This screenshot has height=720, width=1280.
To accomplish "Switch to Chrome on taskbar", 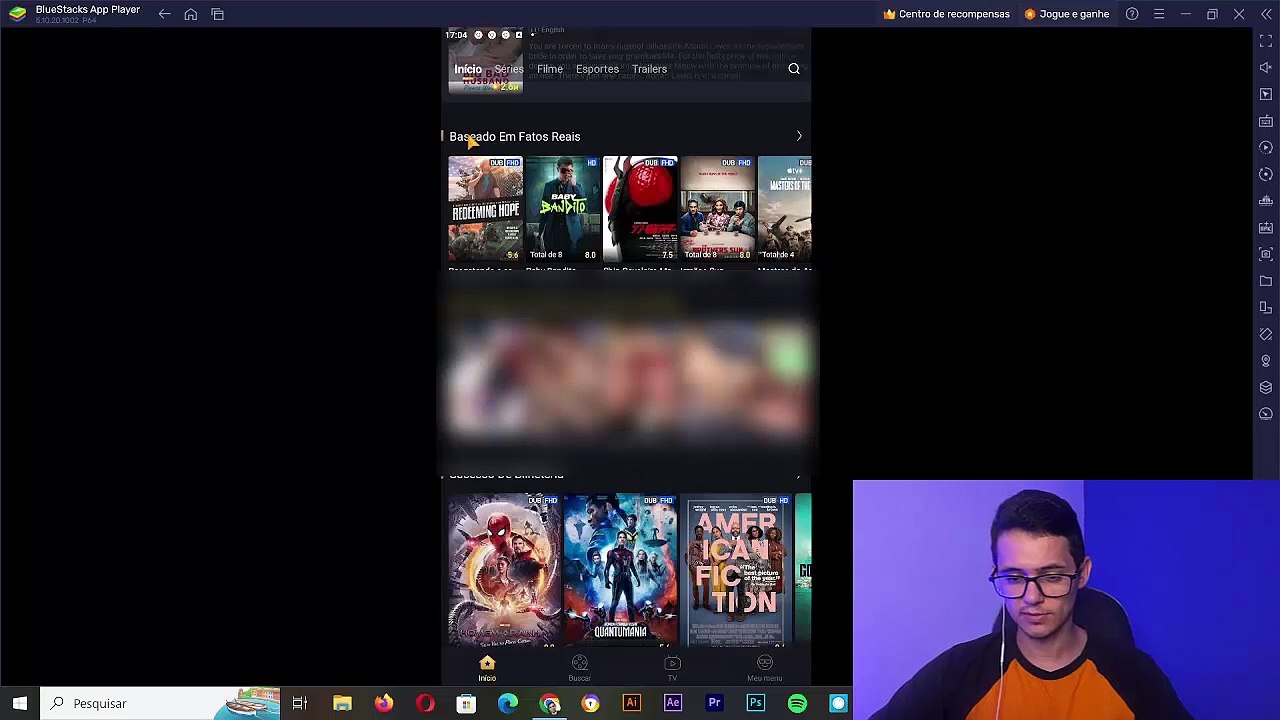I will pos(549,703).
